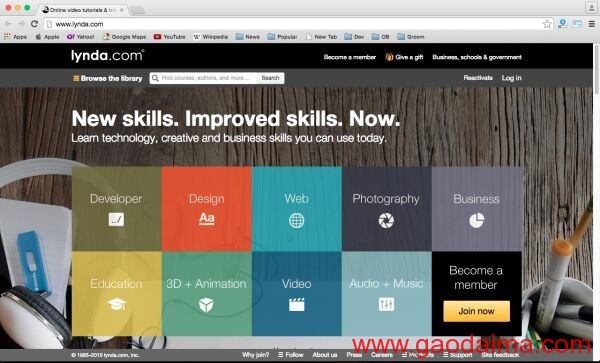
Task: Click the Business pie chart icon
Action: (476, 221)
